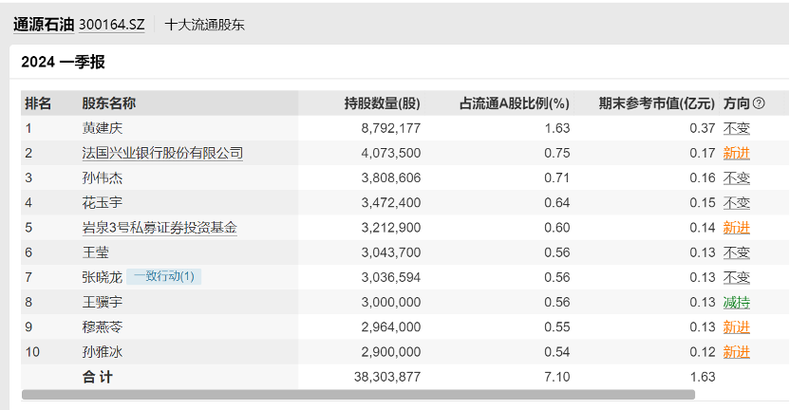The height and width of the screenshot is (410, 790).
Task: Click total shares value 38,303,877
Action: pyautogui.click(x=387, y=377)
